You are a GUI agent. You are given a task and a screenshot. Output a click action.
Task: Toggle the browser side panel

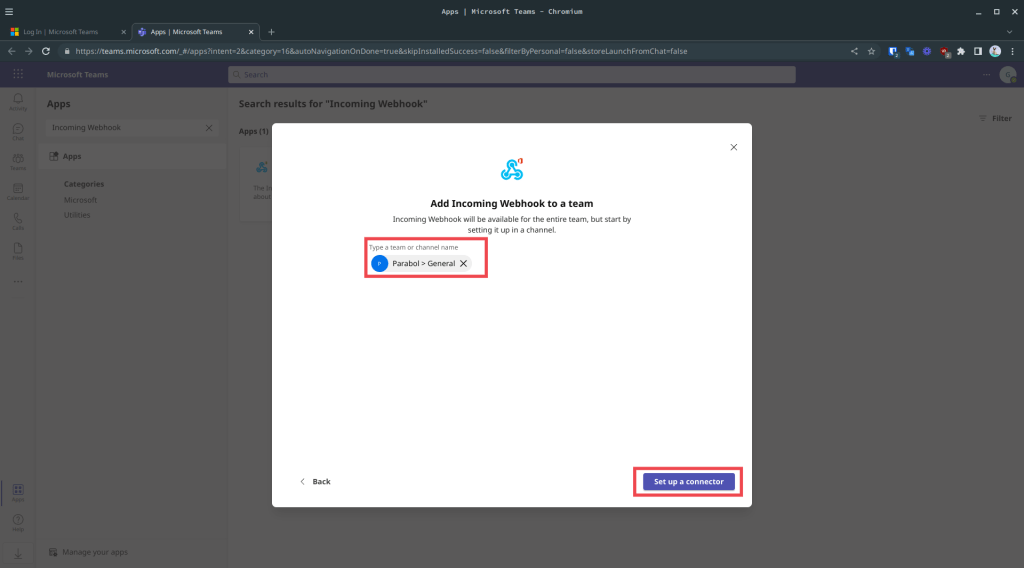(x=978, y=52)
